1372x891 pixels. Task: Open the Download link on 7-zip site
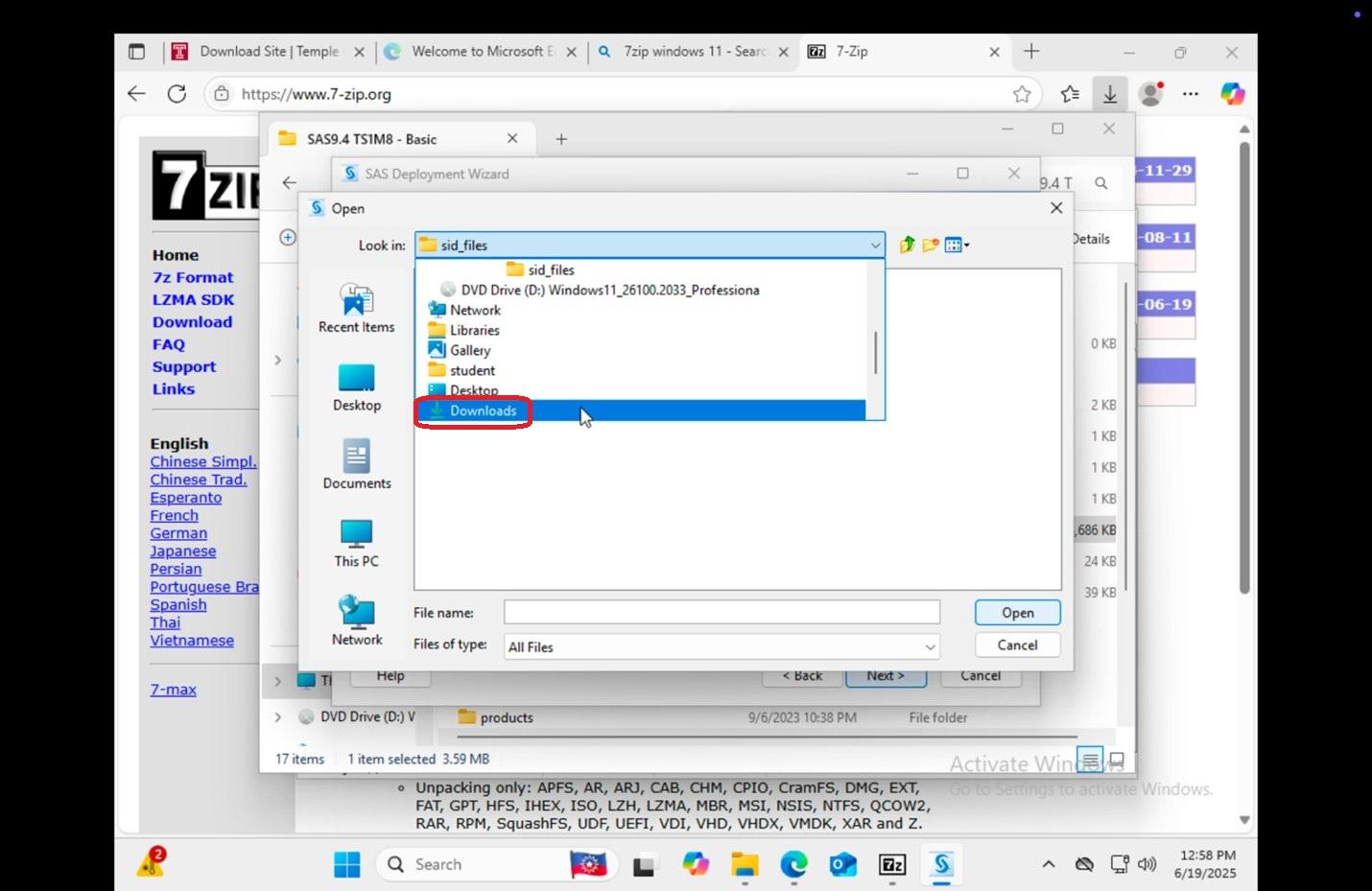[x=192, y=322]
